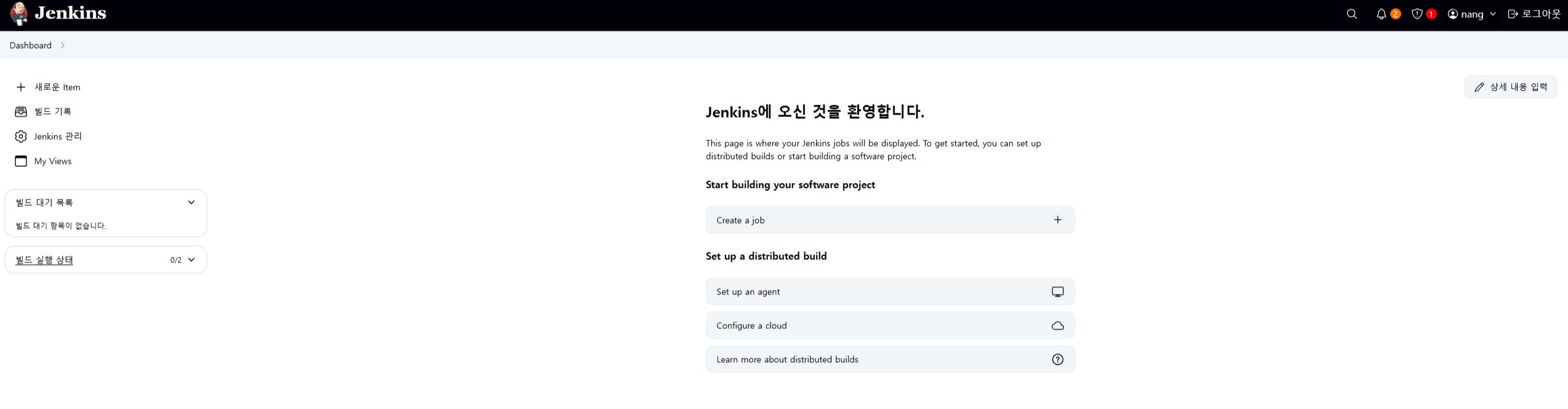Click the Set up an agent card

(890, 292)
